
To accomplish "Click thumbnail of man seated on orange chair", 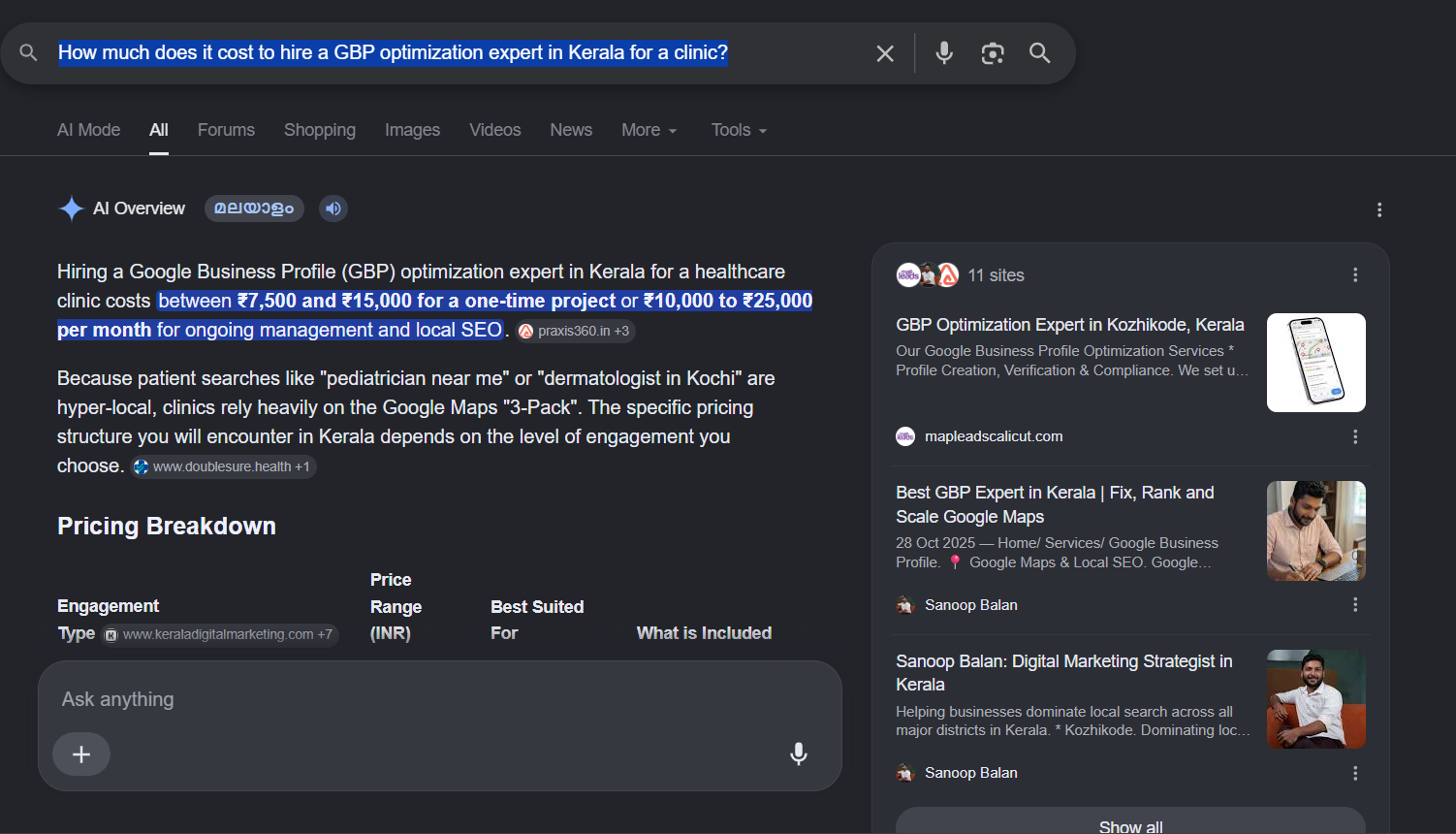I will point(1316,699).
